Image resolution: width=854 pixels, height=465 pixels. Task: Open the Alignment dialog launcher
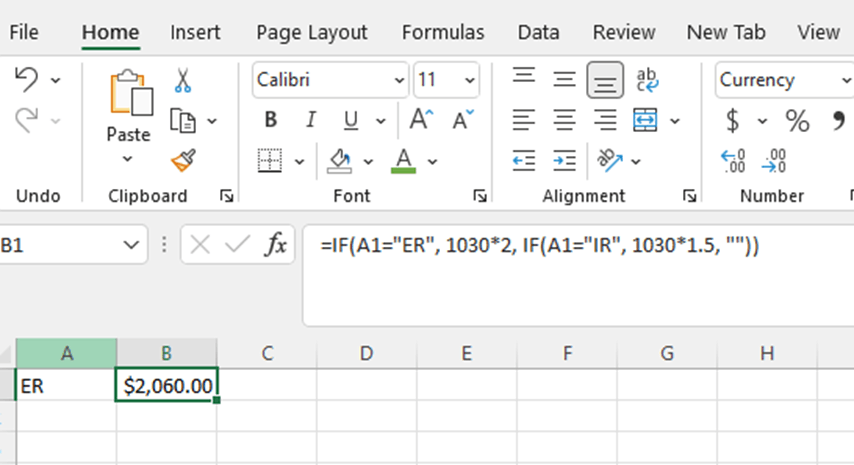coord(690,195)
